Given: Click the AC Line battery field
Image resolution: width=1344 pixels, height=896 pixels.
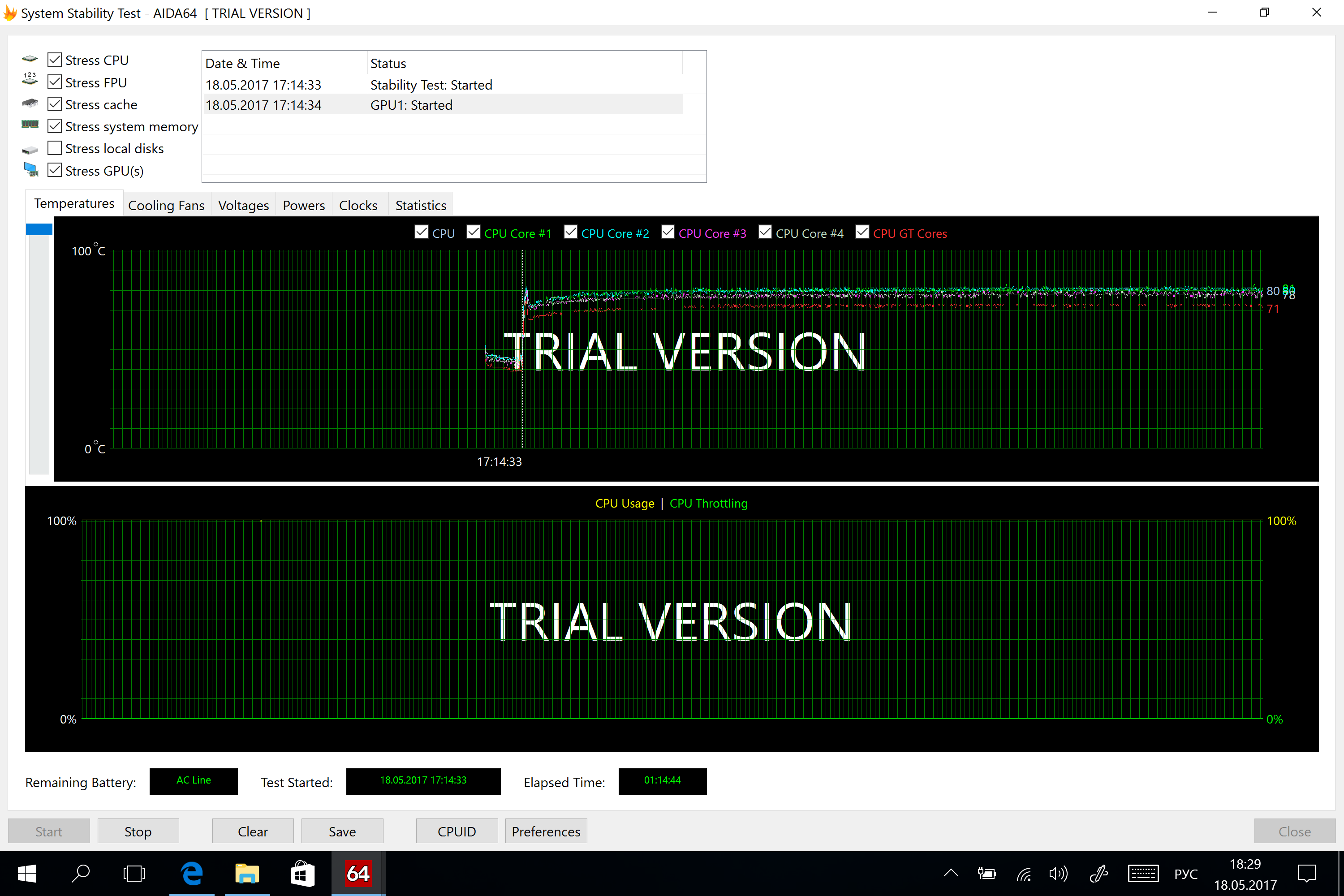Looking at the screenshot, I should click(x=194, y=780).
